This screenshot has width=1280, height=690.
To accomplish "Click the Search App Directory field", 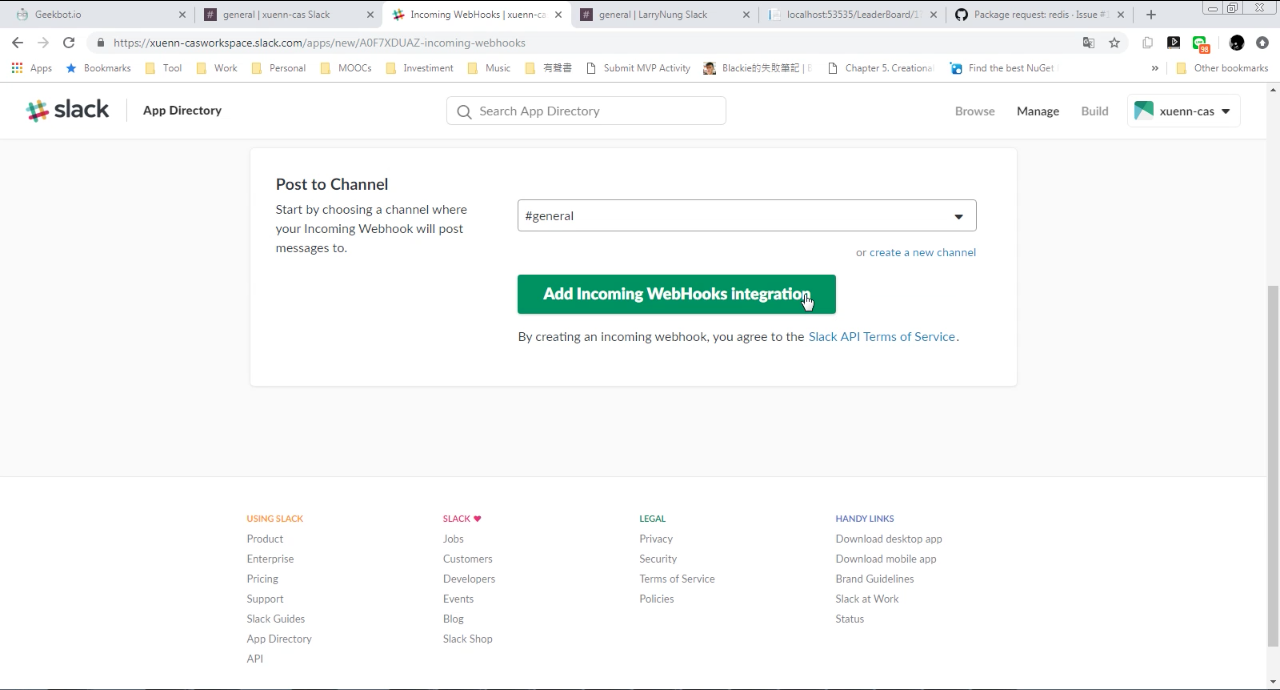I will tap(586, 111).
